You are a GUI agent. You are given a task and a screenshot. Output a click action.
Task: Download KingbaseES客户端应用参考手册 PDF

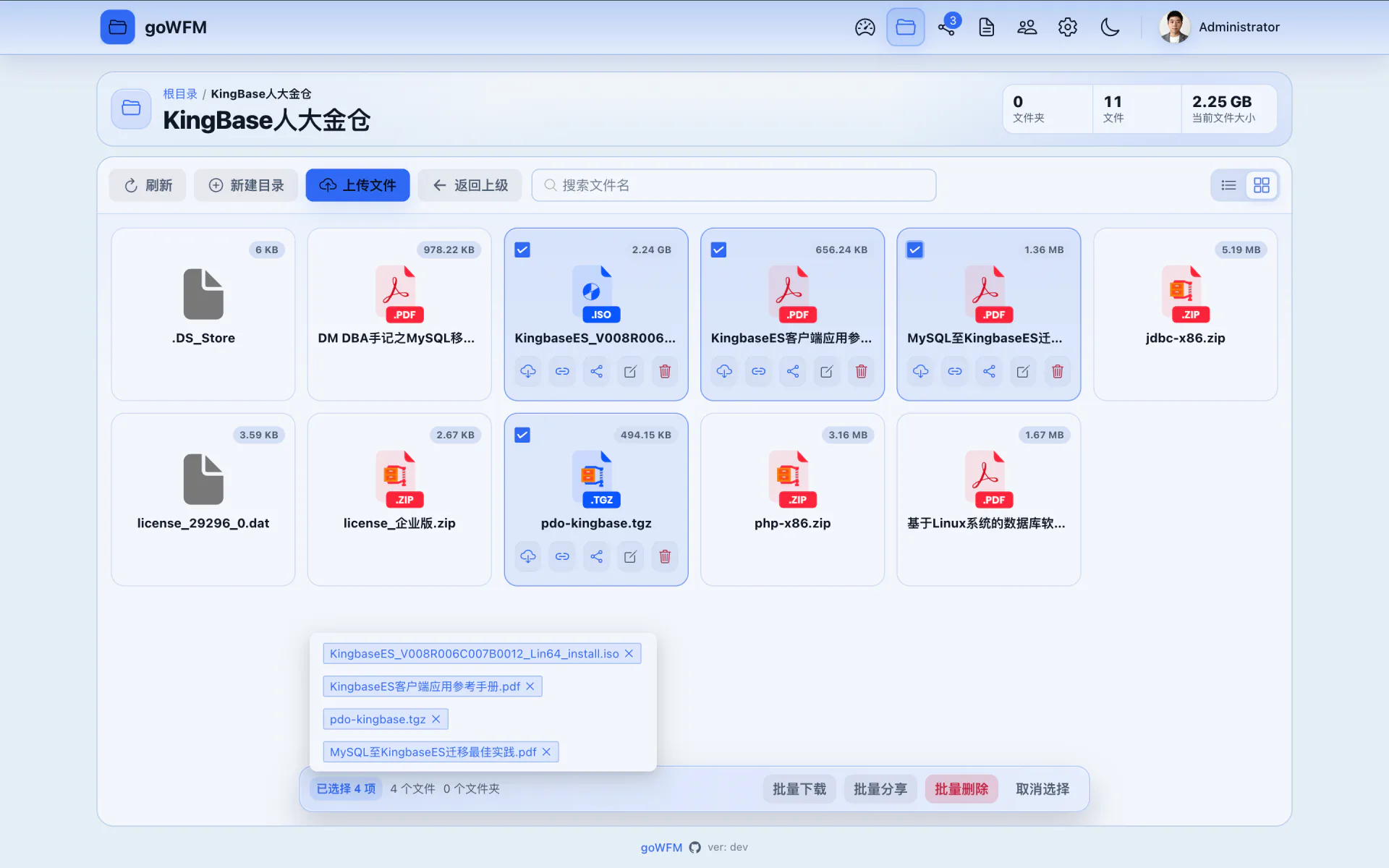coord(724,372)
